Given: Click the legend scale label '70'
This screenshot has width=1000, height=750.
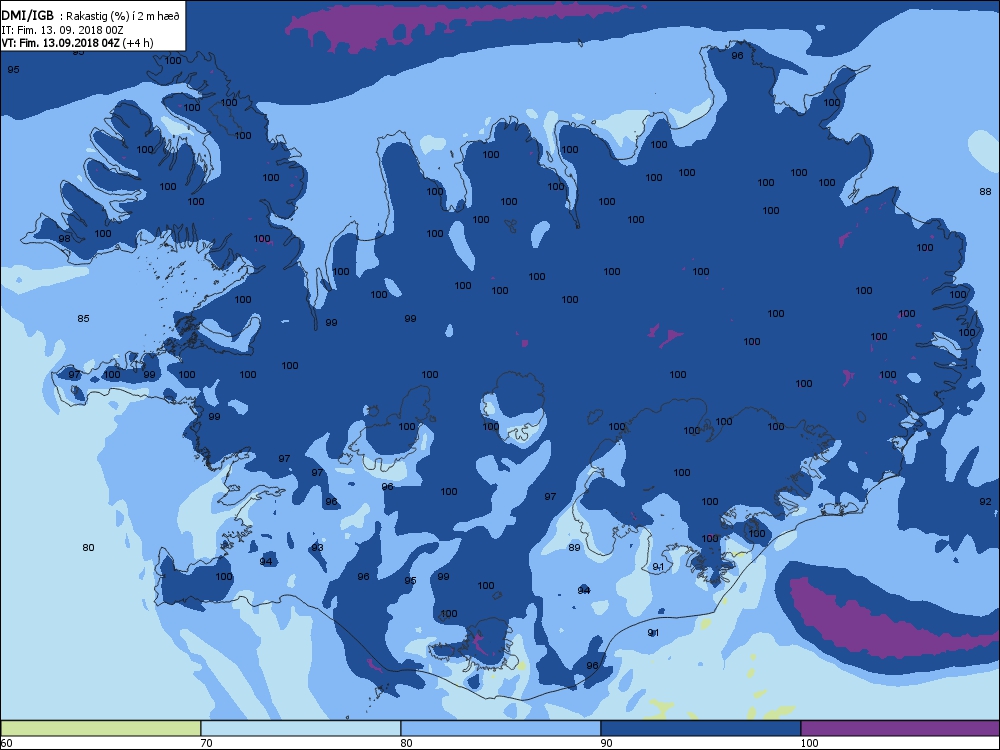Looking at the screenshot, I should coord(207,743).
